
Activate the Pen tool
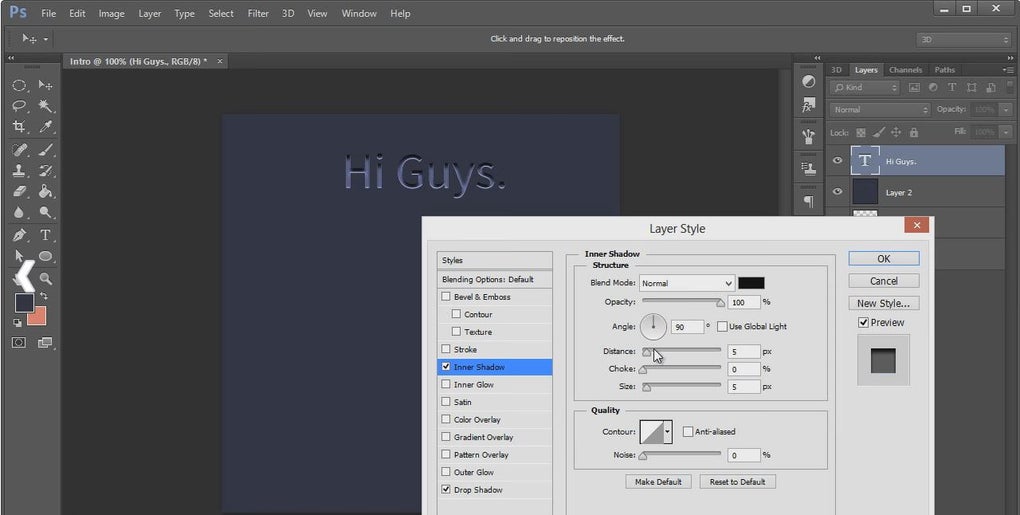[x=19, y=235]
